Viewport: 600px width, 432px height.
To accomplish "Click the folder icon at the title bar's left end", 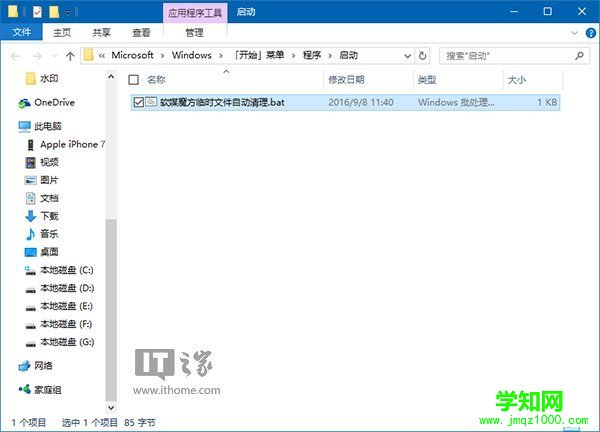I will [13, 12].
